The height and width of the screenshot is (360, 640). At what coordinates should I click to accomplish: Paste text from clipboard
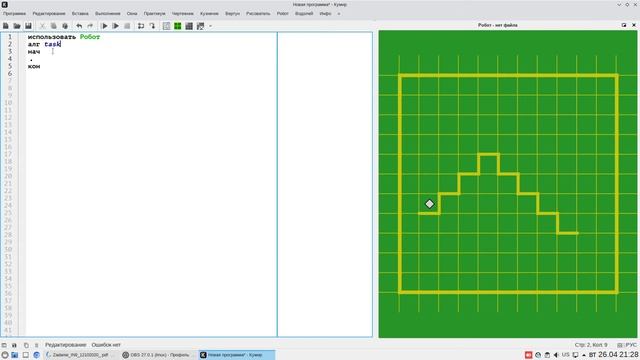pyautogui.click(x=65, y=26)
